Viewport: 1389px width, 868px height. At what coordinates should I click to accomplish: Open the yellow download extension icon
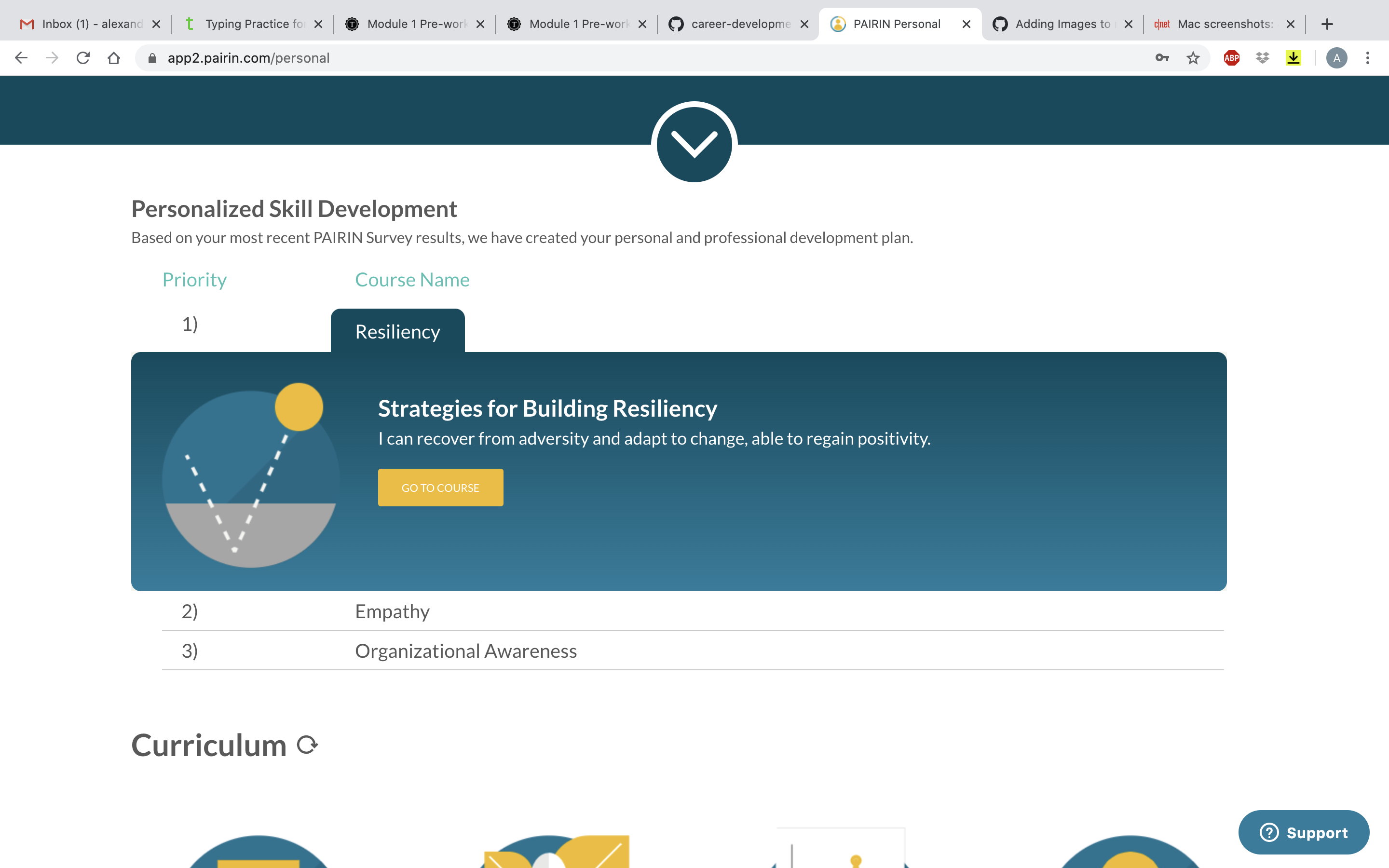[1293, 58]
